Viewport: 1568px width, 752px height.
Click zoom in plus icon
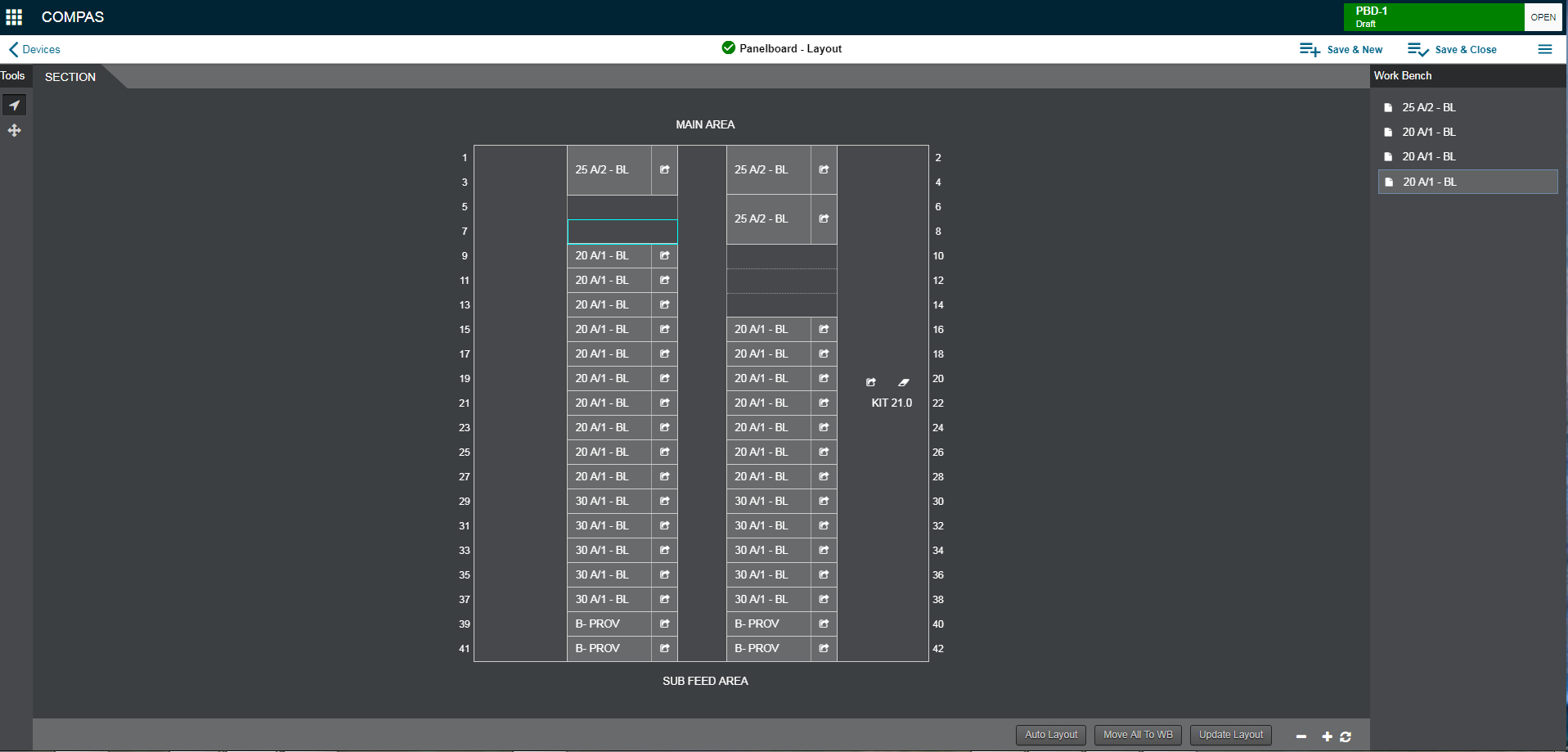pos(1327,736)
